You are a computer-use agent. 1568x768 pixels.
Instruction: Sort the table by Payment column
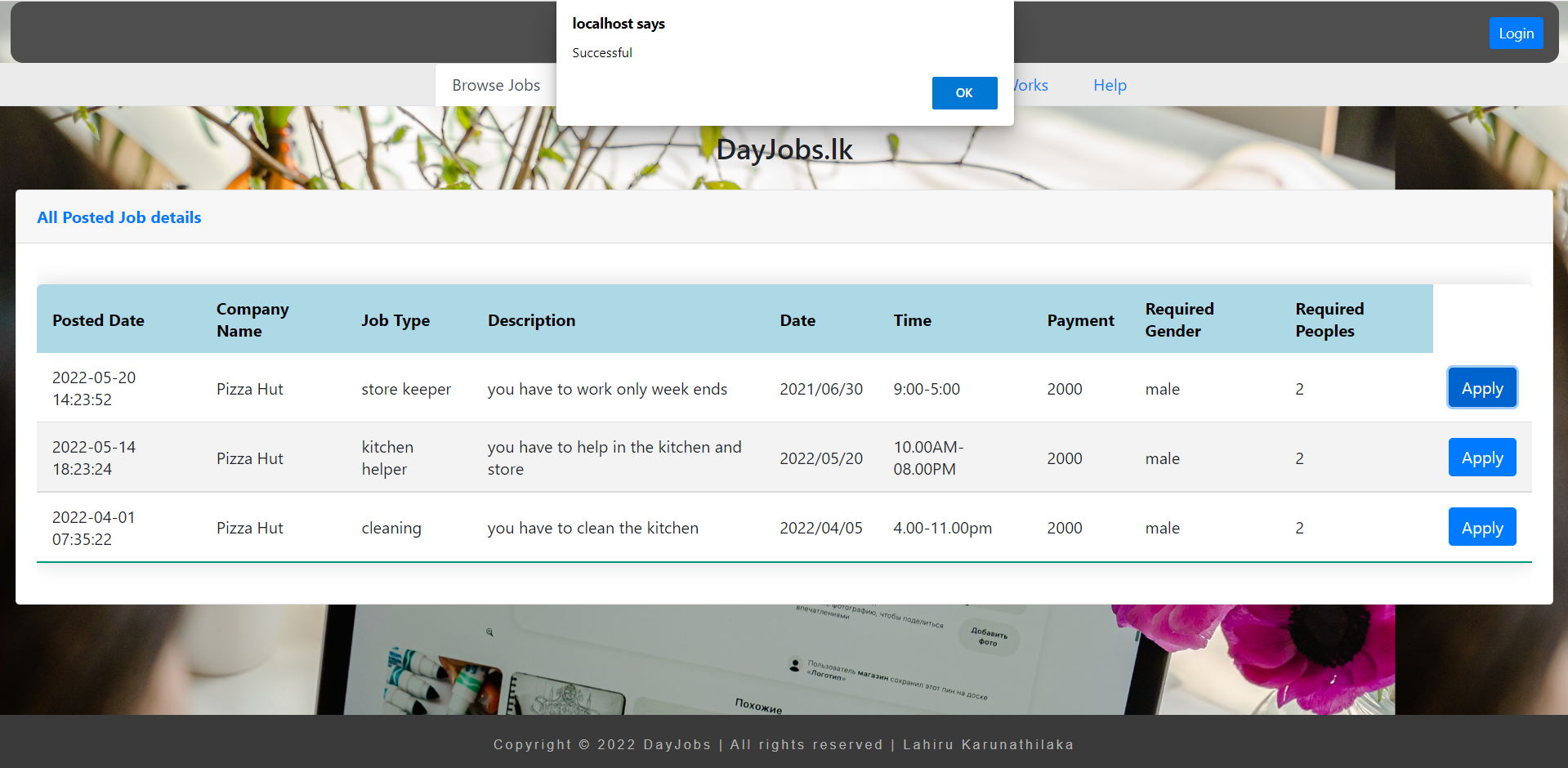[x=1080, y=320]
